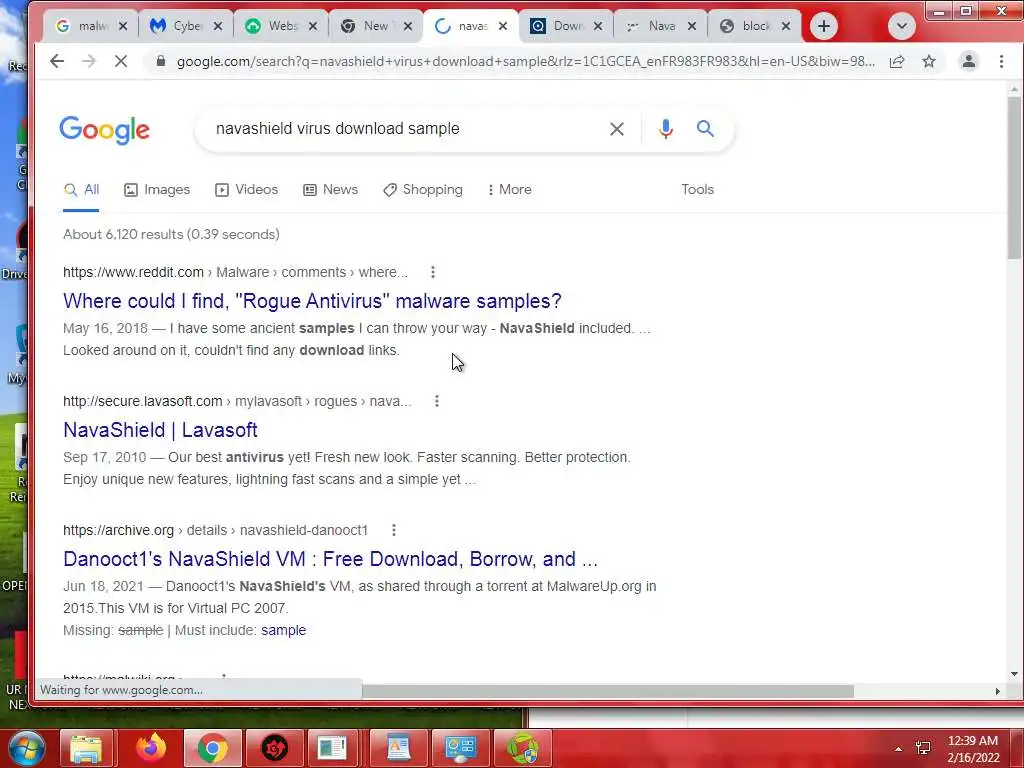The width and height of the screenshot is (1024, 768).
Task: Open the tab search dropdown arrow
Action: click(902, 26)
